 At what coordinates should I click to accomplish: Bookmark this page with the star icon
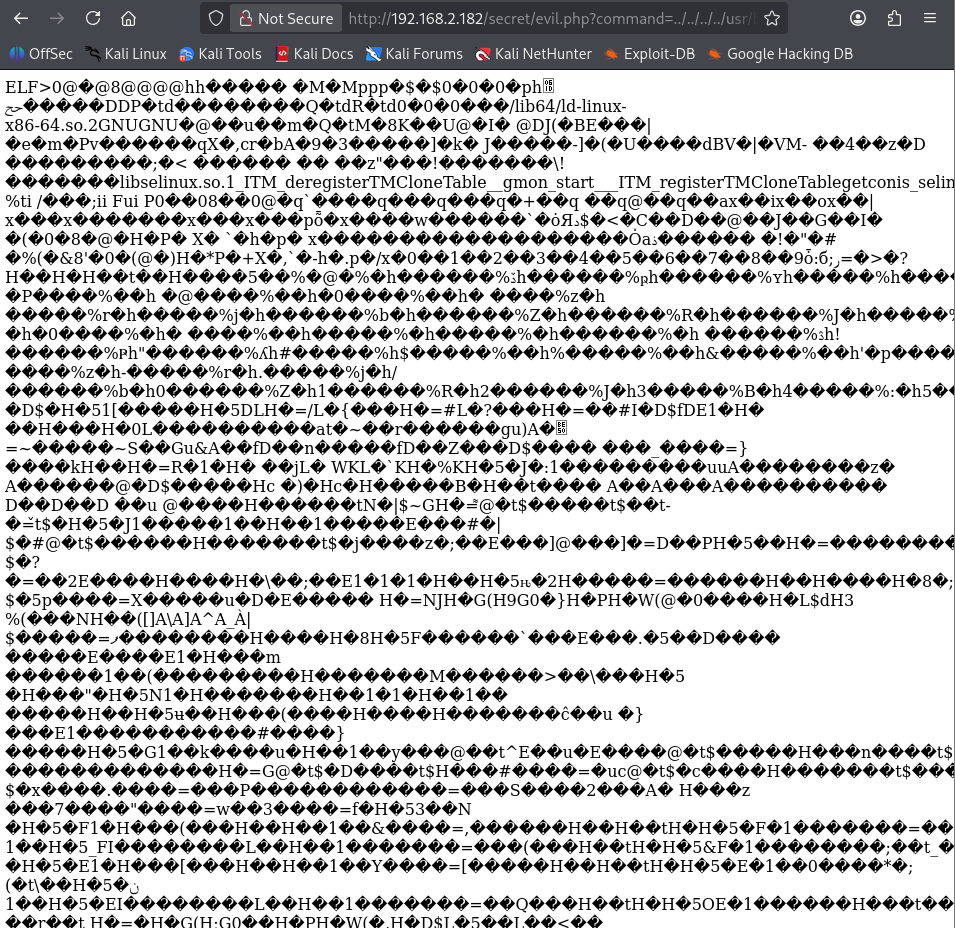[770, 18]
